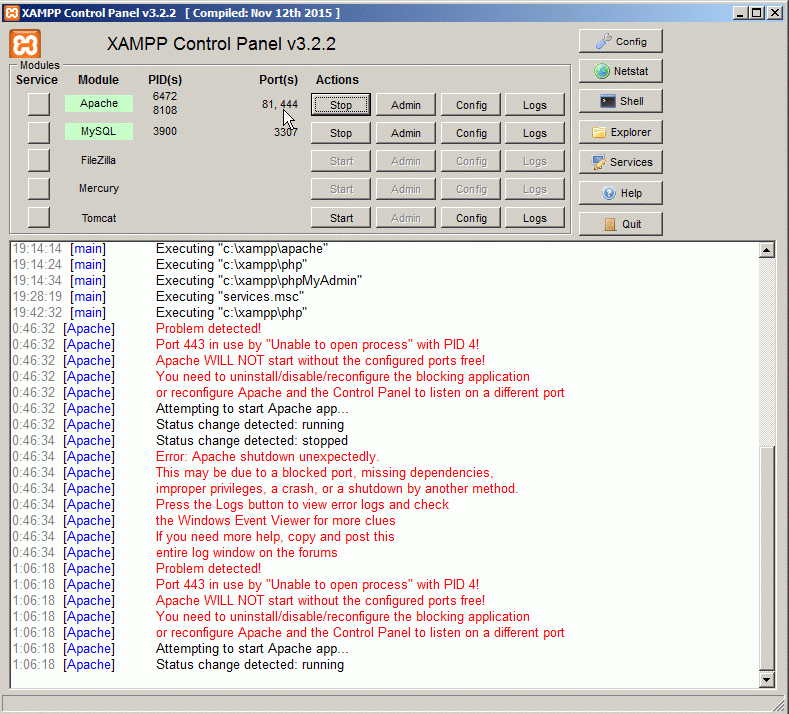Viewport: 789px width, 714px height.
Task: Open Apache Admin page
Action: pyautogui.click(x=406, y=105)
